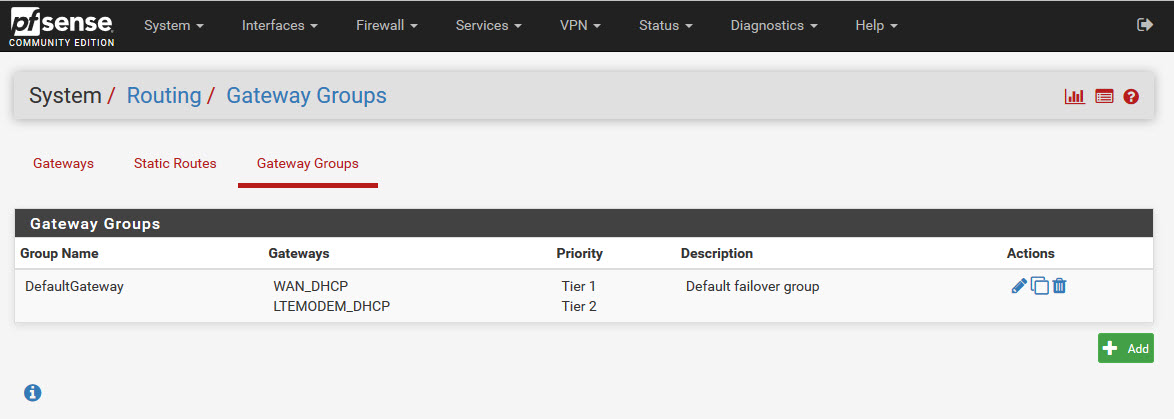Expand the Firewall dropdown menu
The width and height of the screenshot is (1174, 419).
386,26
